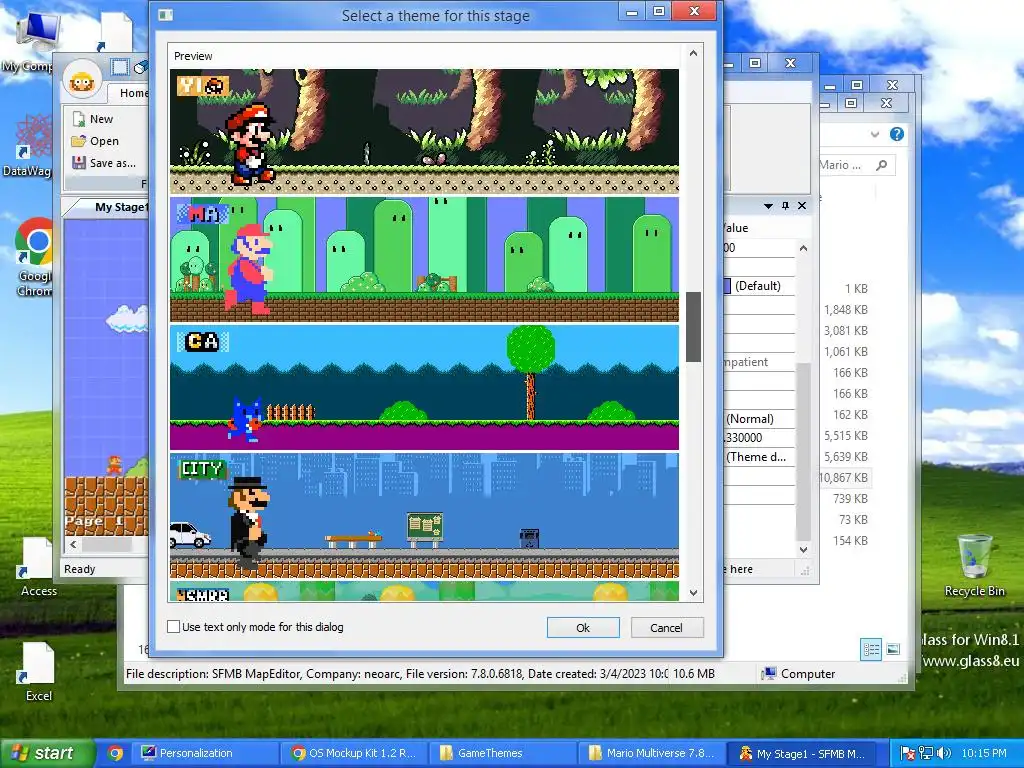Select the forest theme preview with Mario

[424, 131]
